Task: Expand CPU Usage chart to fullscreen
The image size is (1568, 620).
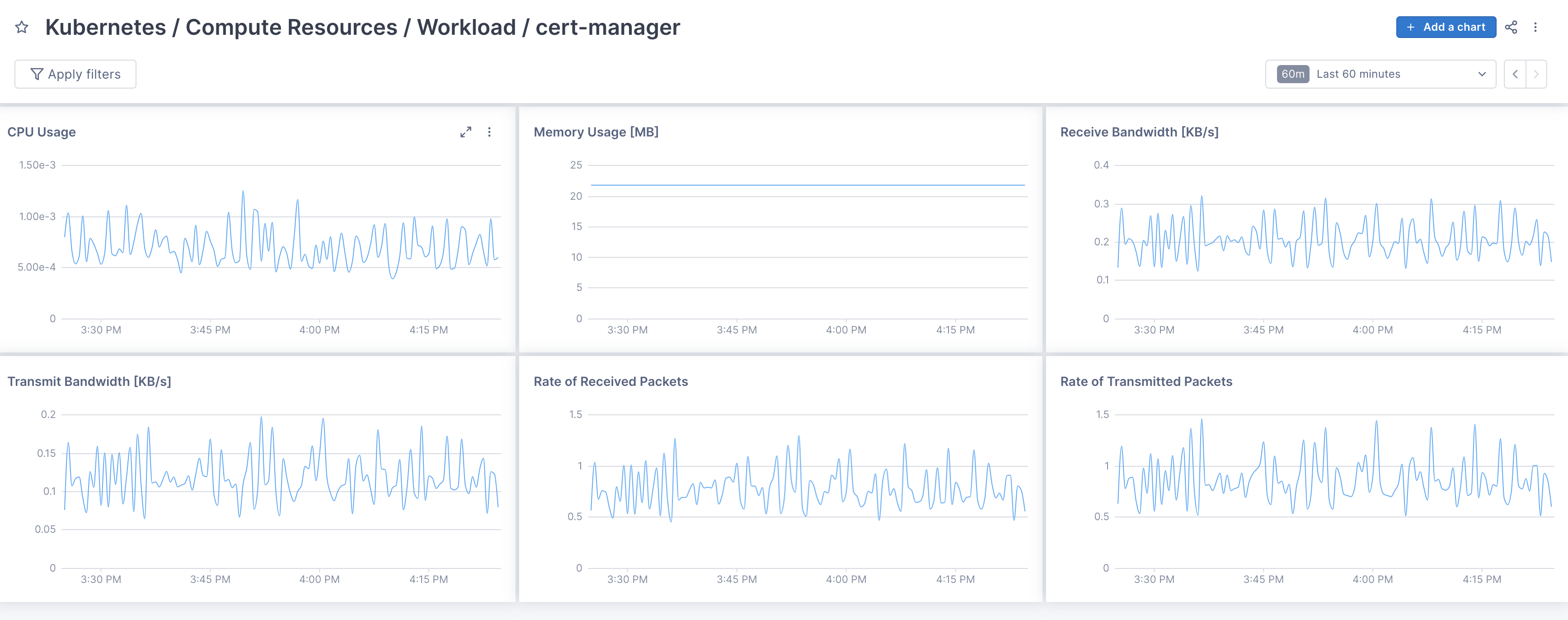Action: click(466, 132)
